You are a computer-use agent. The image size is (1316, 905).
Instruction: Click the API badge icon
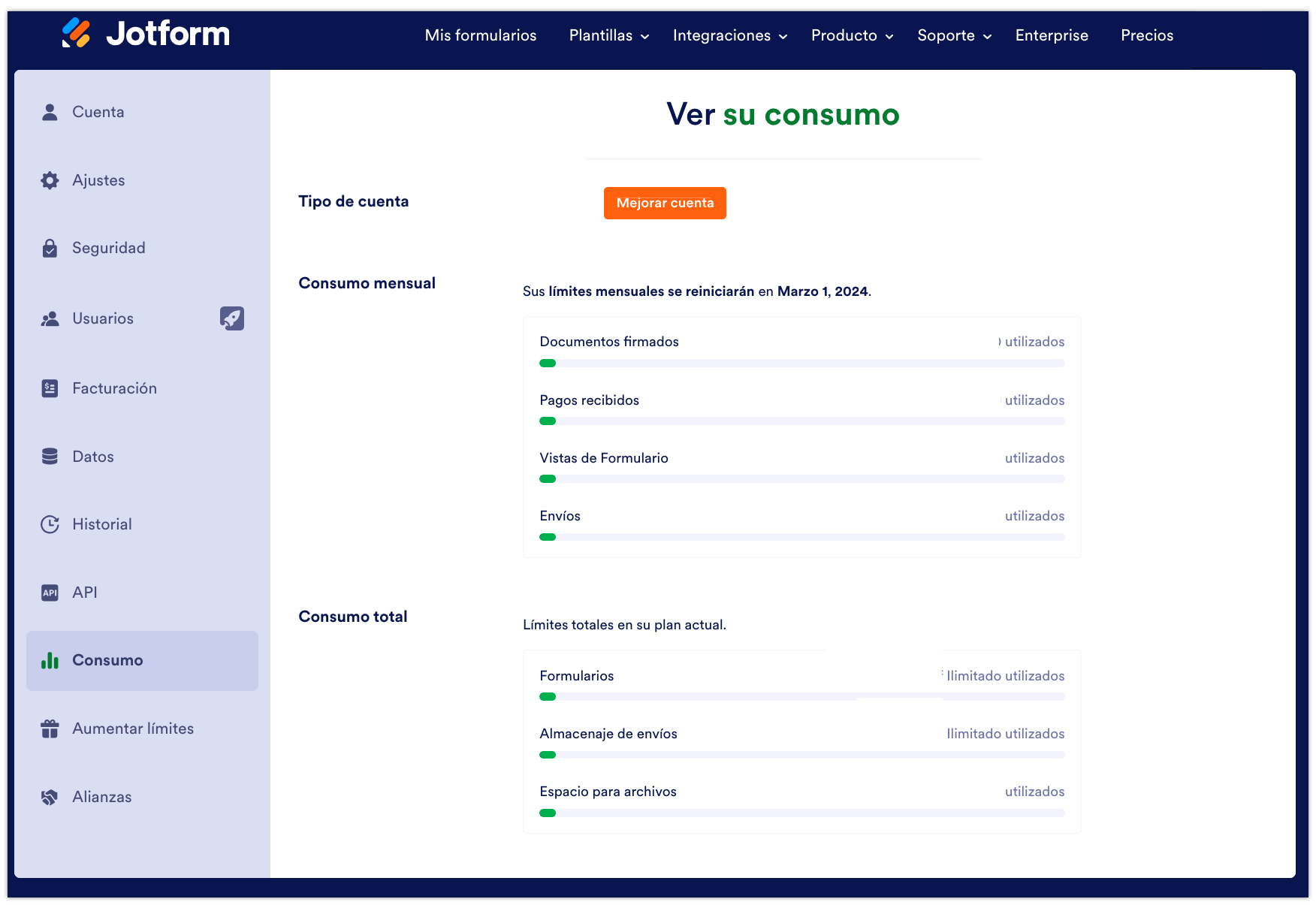tap(50, 593)
